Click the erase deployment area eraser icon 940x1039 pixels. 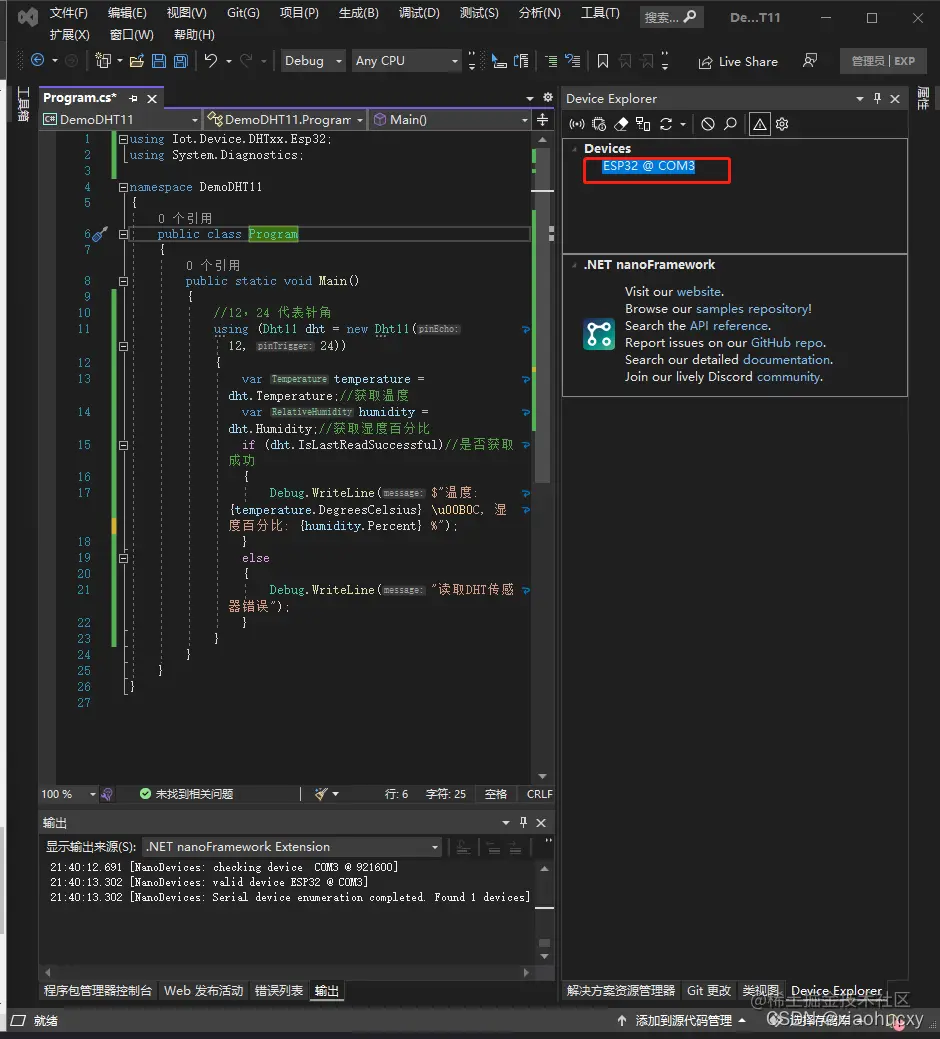[x=621, y=124]
